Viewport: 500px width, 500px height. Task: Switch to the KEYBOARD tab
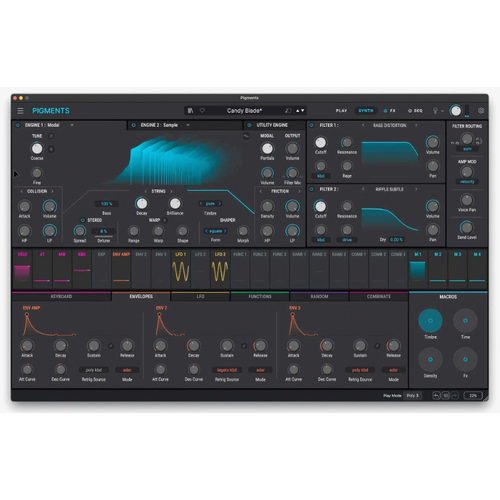(x=61, y=296)
